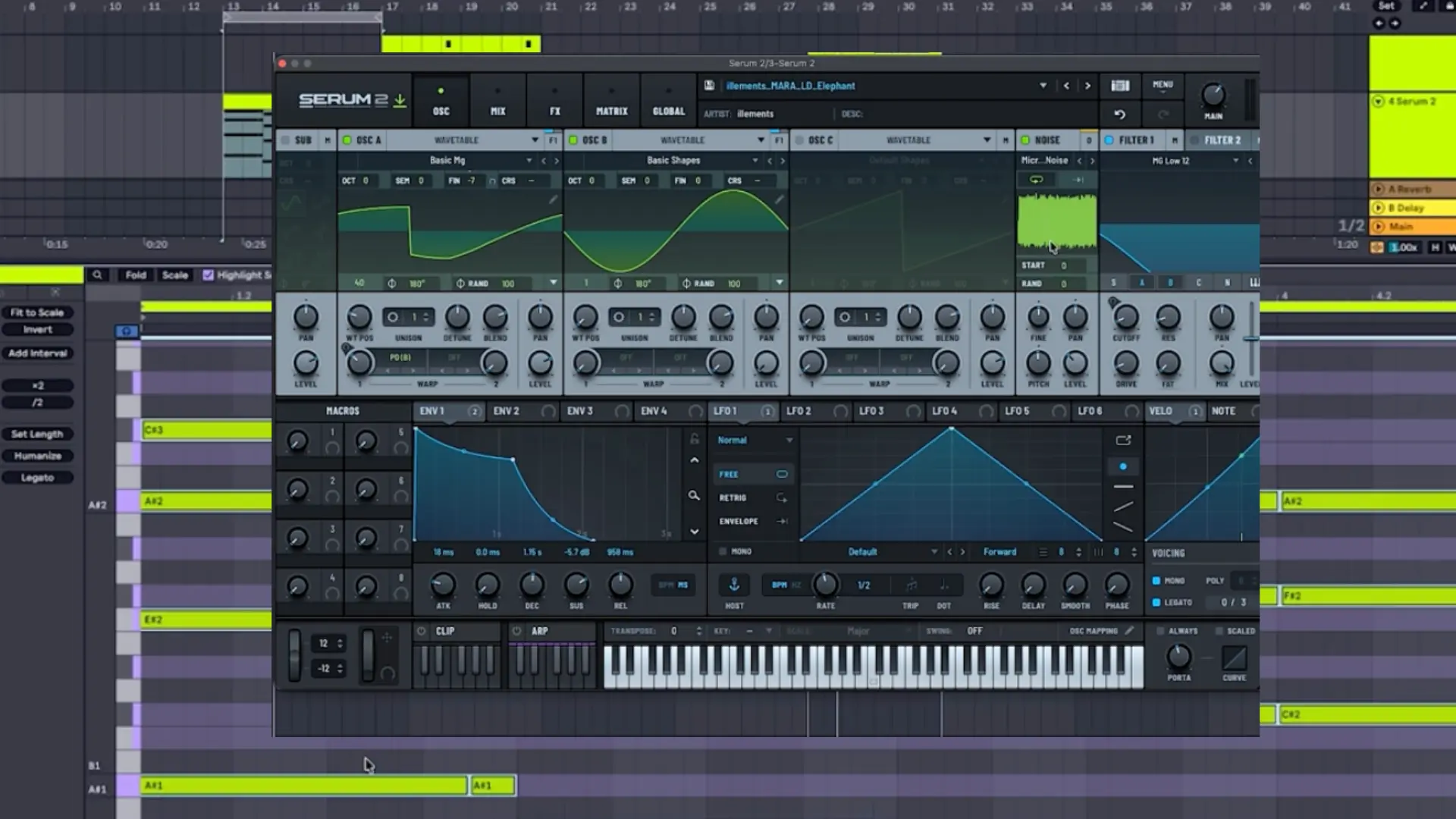Enable OSC C power switch
Viewport: 1456px width, 819px height.
coord(799,140)
